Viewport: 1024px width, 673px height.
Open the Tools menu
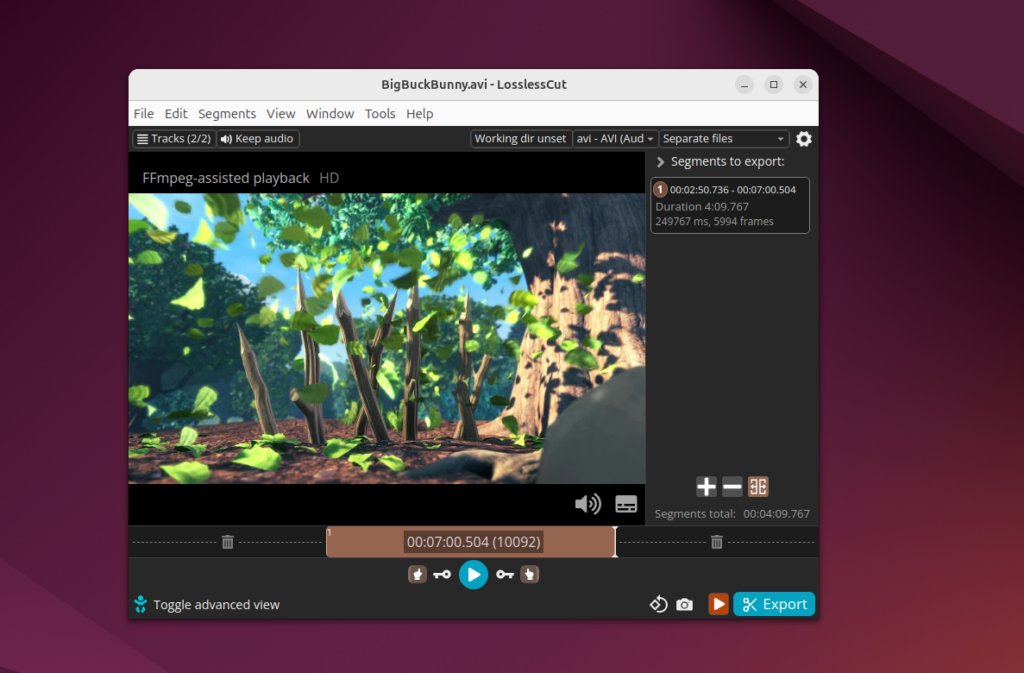pyautogui.click(x=380, y=114)
